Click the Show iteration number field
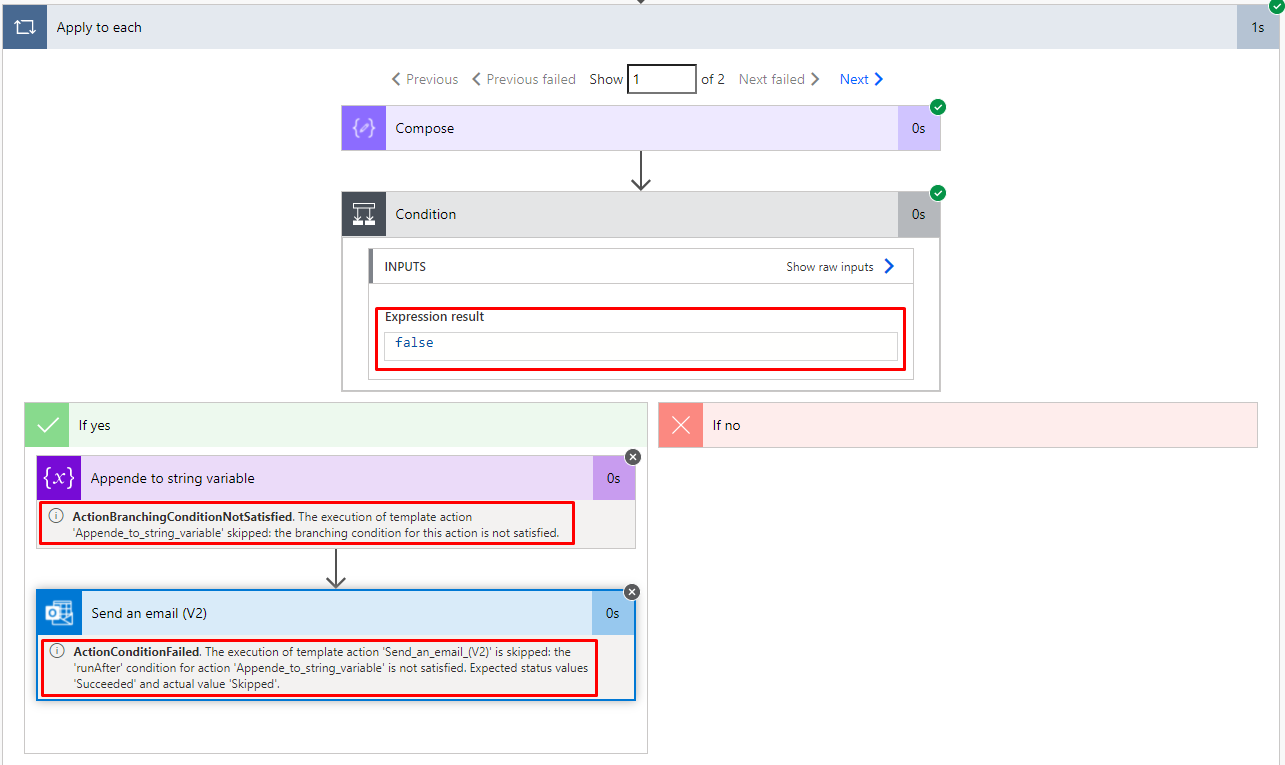Image resolution: width=1285 pixels, height=765 pixels. click(x=662, y=79)
